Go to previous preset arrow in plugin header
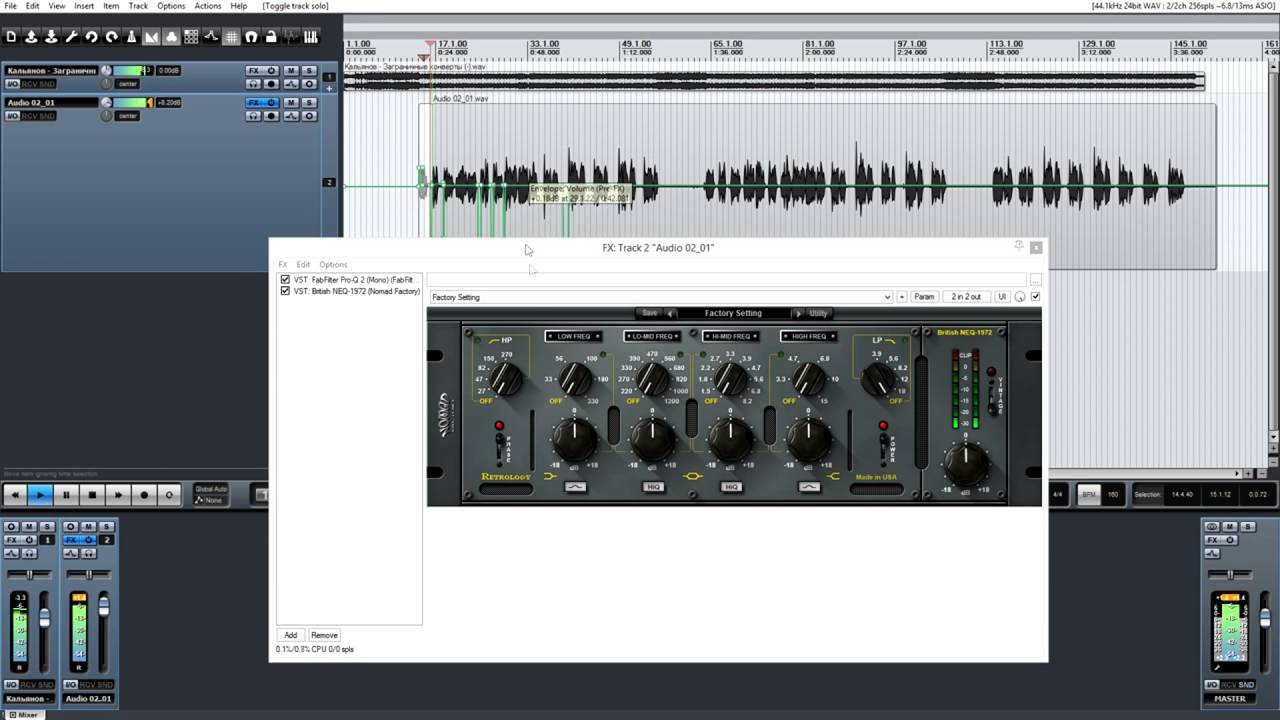The width and height of the screenshot is (1280, 720). (x=671, y=313)
